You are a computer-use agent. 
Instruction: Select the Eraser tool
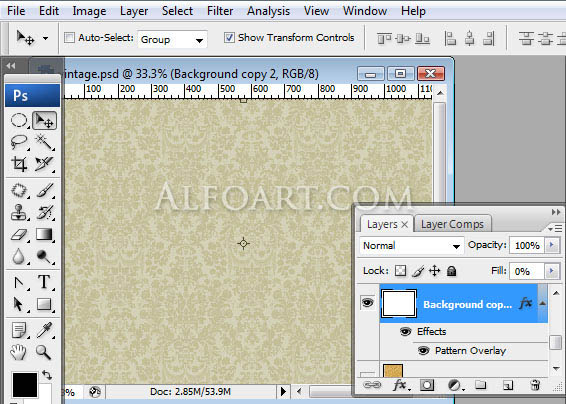(x=19, y=235)
